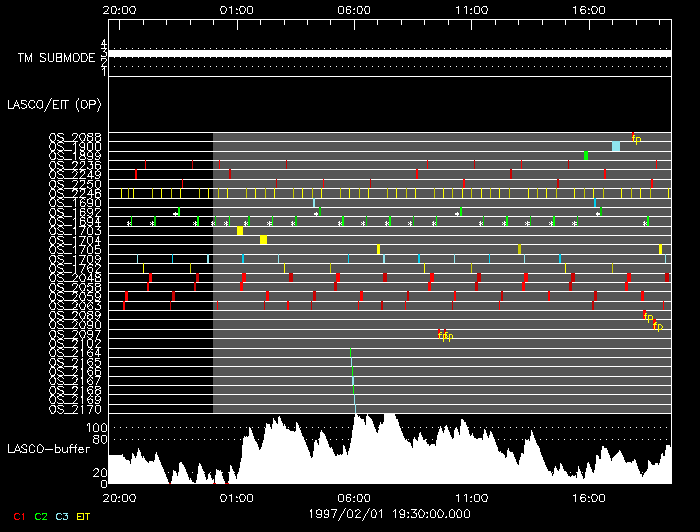700x532 pixels.
Task: Select the 16:00 tick label on bottom axis
Action: pos(589,496)
